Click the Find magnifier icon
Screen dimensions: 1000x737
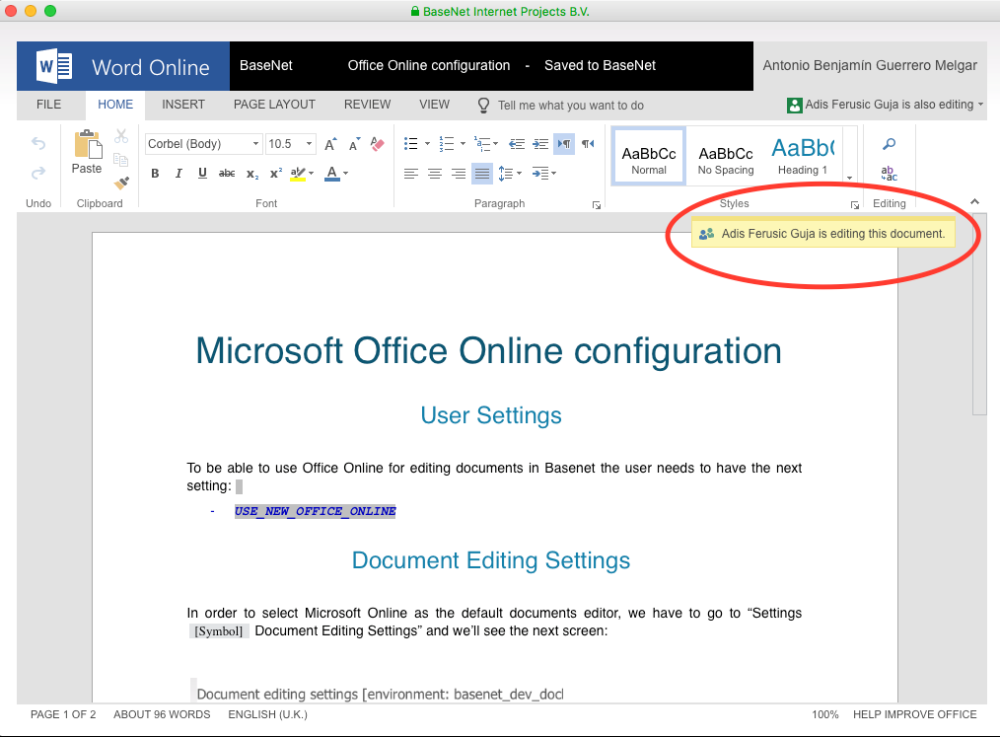pyautogui.click(x=889, y=144)
